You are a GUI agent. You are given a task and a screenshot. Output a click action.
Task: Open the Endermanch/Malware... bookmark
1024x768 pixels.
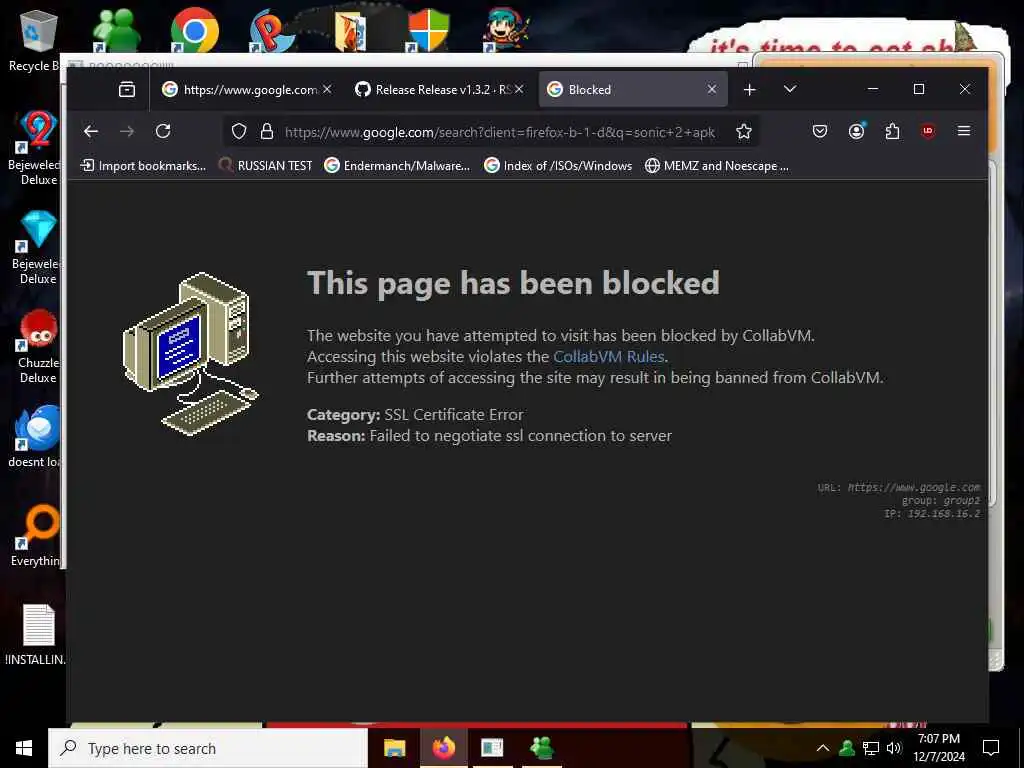397,166
